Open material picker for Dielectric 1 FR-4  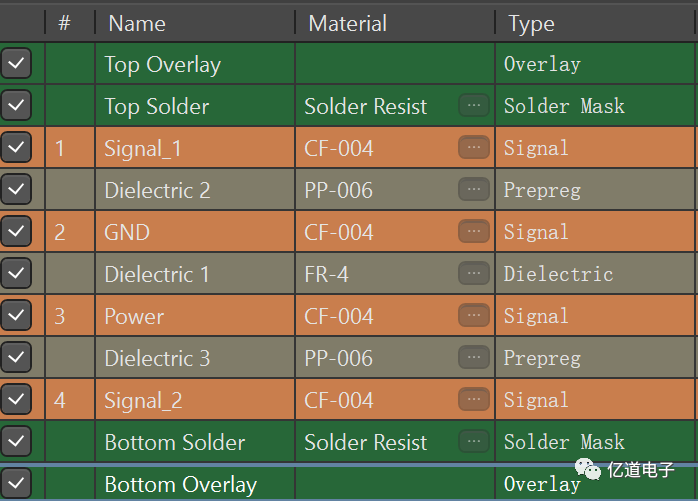pyautogui.click(x=474, y=273)
